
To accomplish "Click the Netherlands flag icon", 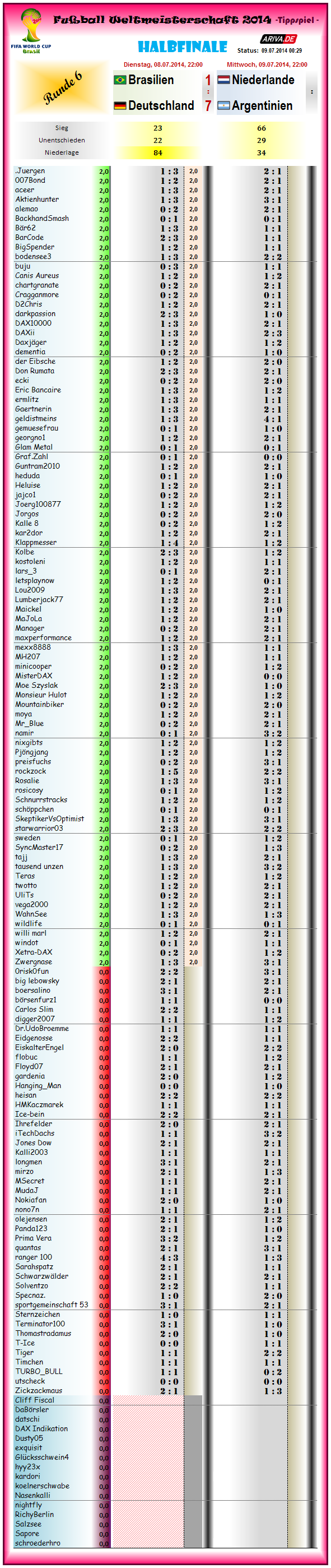I will pos(223,80).
